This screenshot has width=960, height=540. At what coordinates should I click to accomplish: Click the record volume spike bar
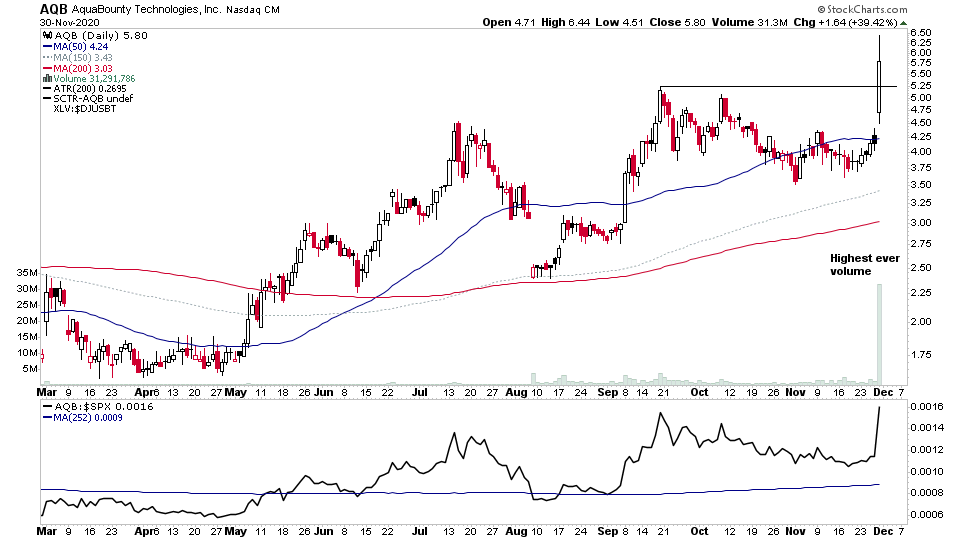point(879,334)
